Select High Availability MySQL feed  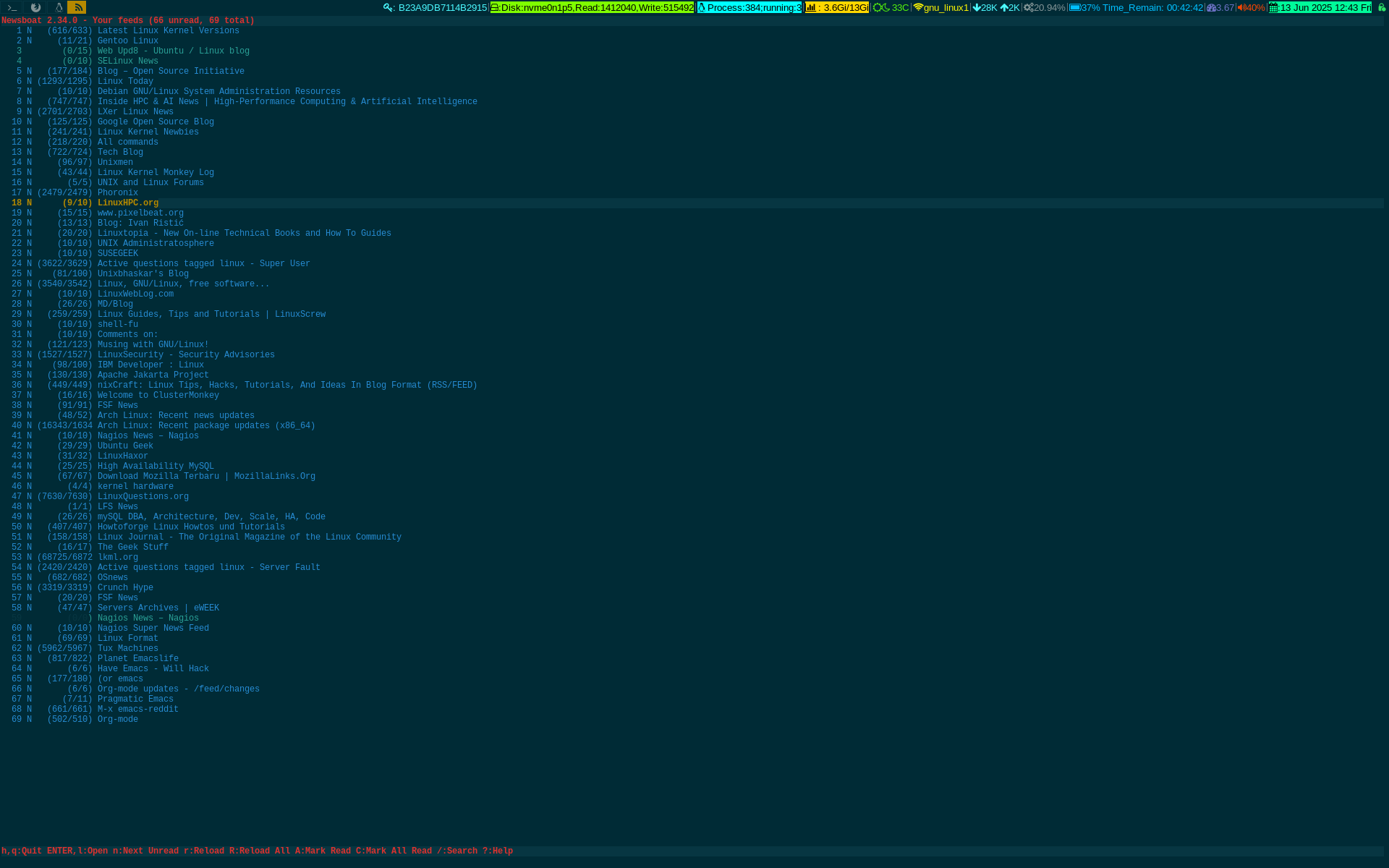tap(156, 466)
